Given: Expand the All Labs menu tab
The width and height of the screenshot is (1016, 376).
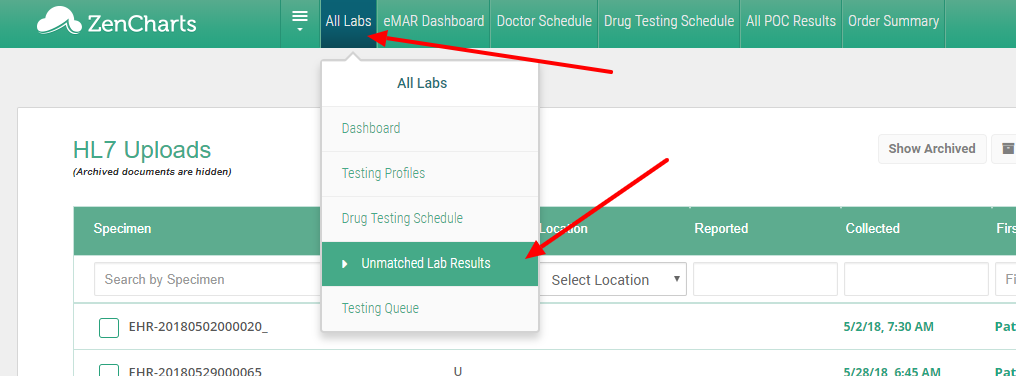Looking at the screenshot, I should pyautogui.click(x=349, y=21).
